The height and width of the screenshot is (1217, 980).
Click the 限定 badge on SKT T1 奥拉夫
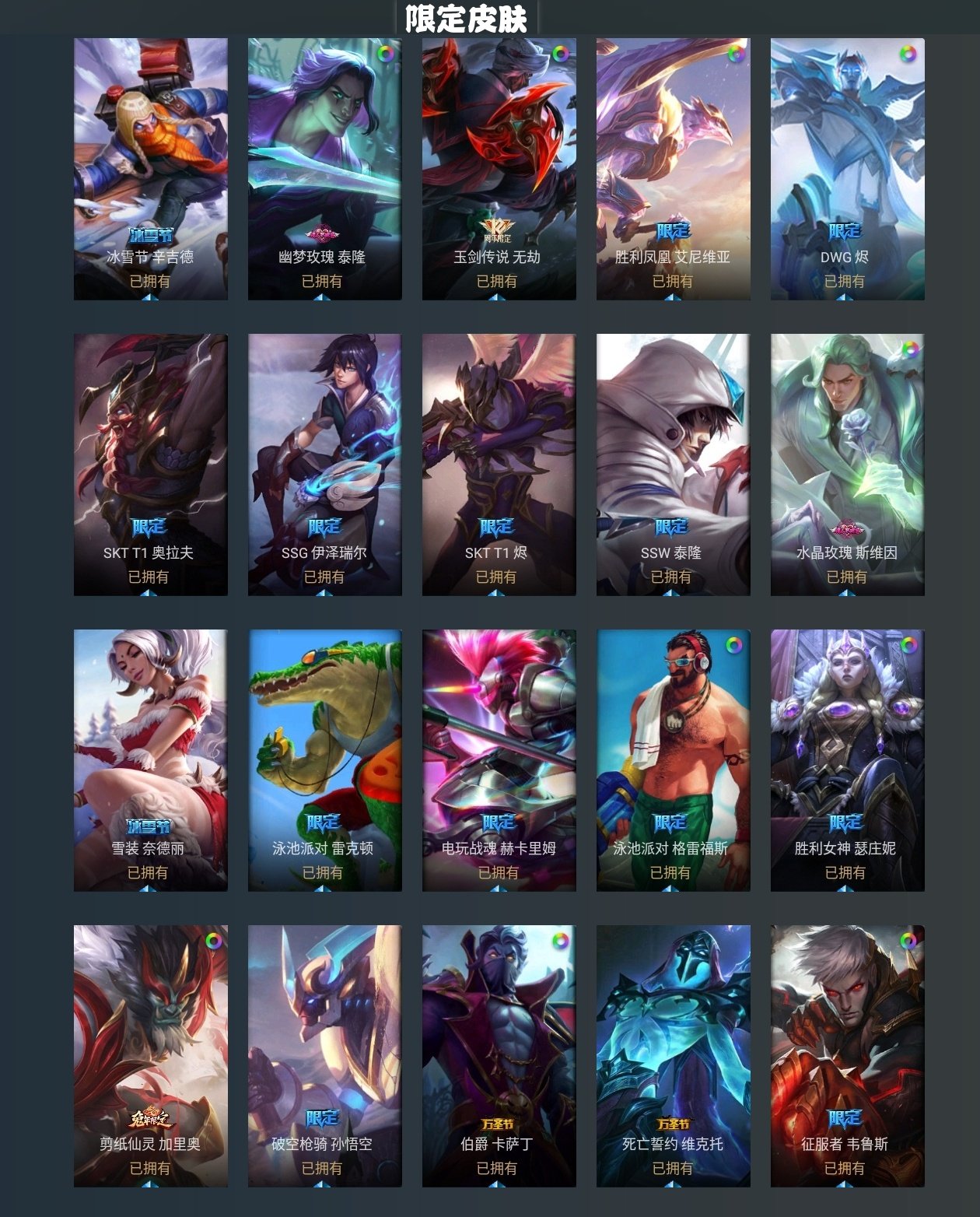pos(149,527)
